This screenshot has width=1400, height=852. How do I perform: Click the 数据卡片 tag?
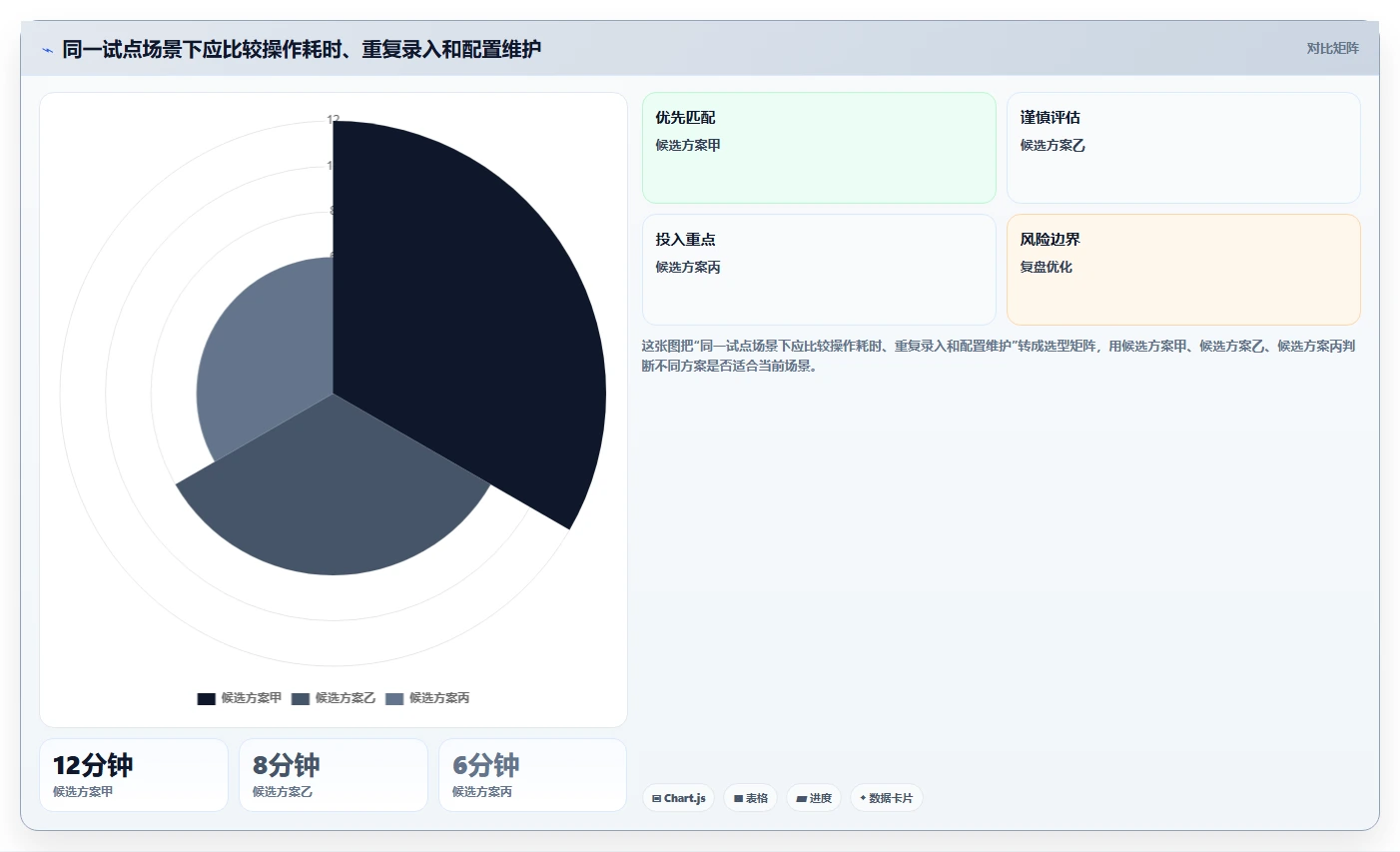coord(887,798)
